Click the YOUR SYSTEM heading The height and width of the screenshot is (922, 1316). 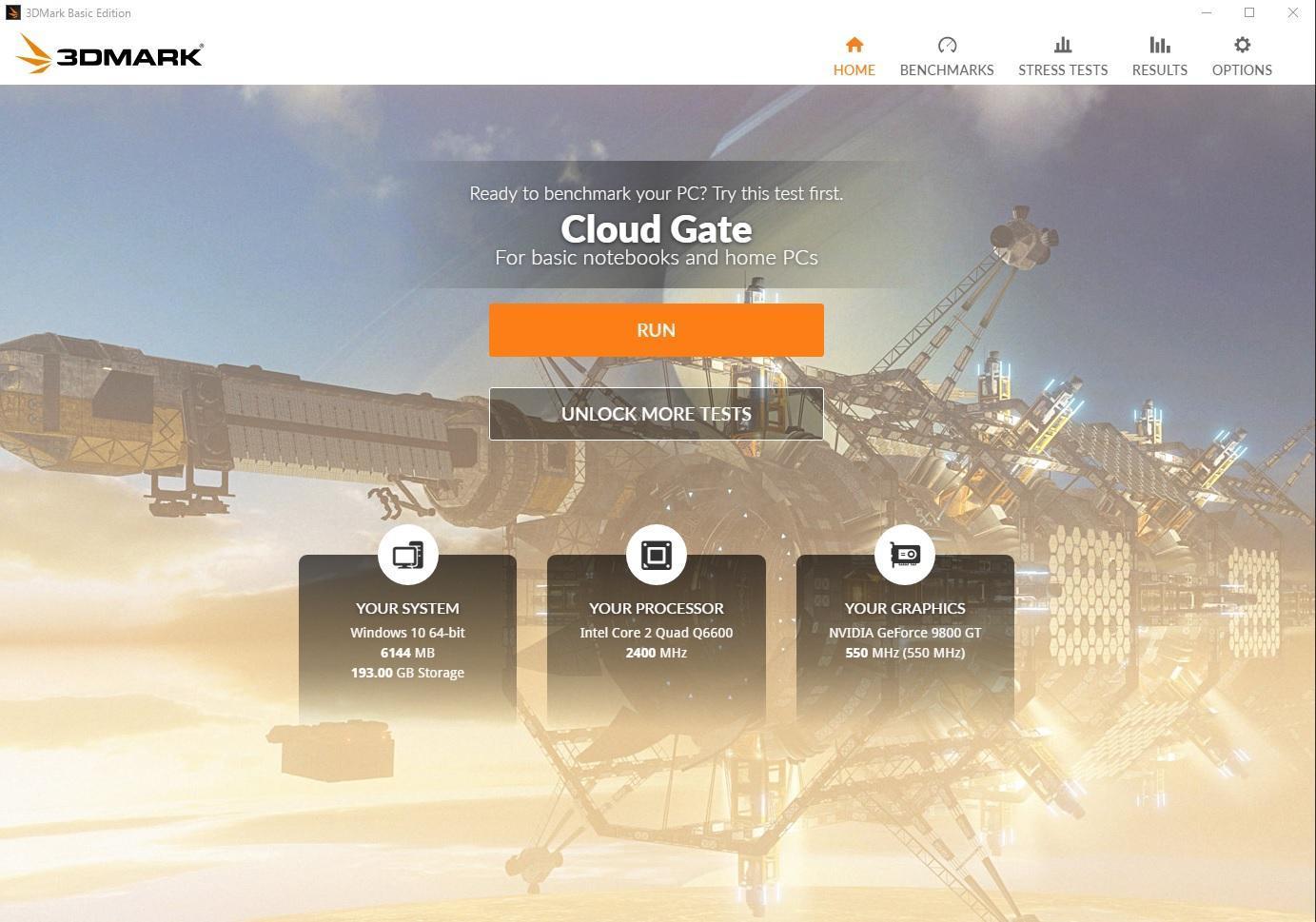(407, 608)
